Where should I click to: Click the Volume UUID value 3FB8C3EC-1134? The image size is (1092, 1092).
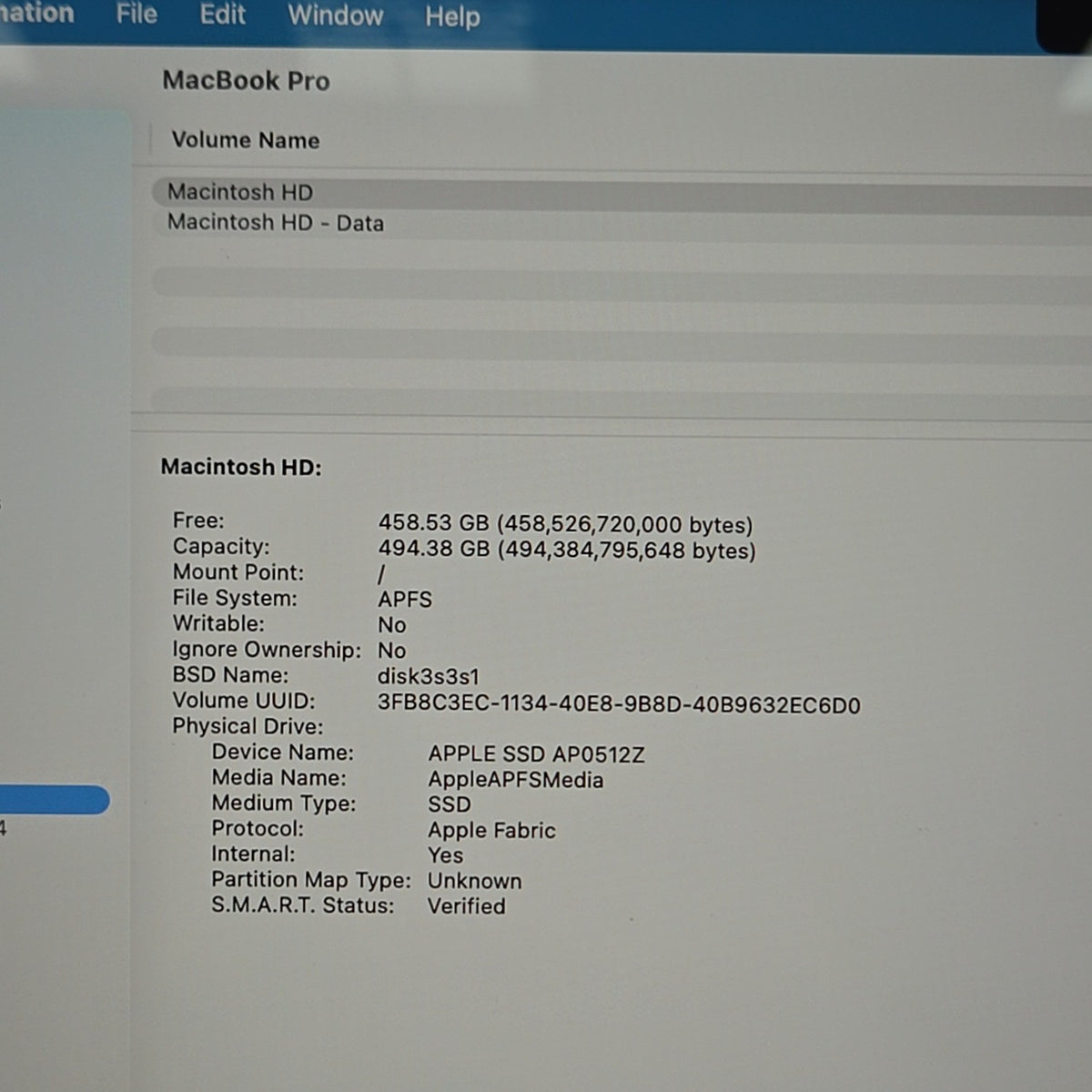point(619,705)
